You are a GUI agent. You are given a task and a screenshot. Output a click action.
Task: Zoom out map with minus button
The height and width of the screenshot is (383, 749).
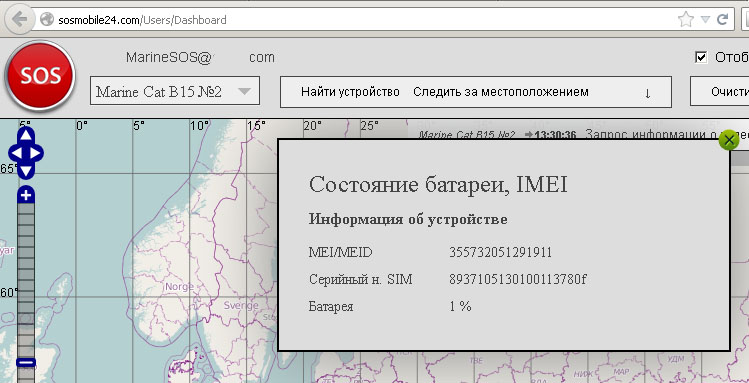(x=26, y=362)
